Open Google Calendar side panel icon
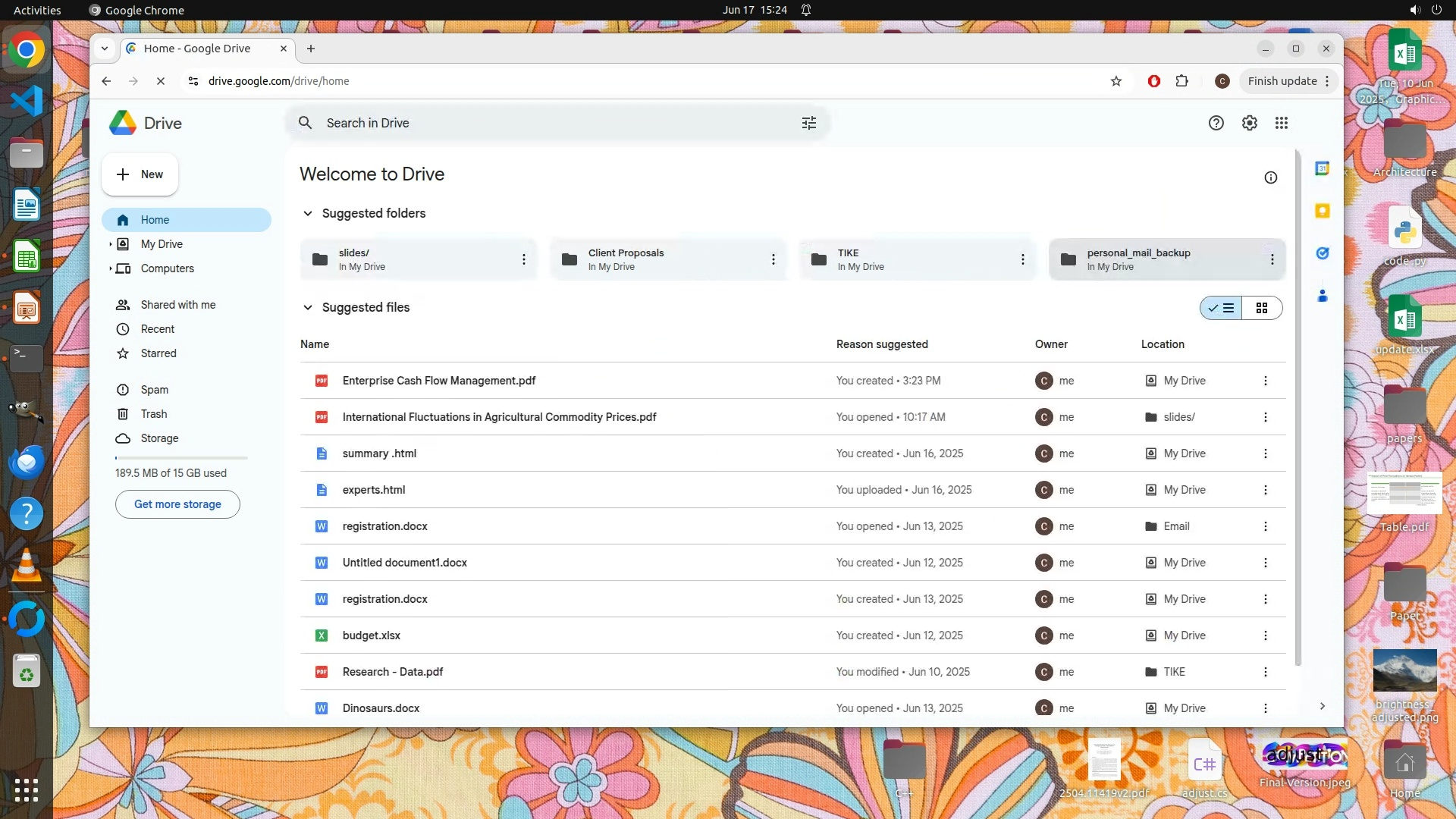The image size is (1456, 819). pyautogui.click(x=1323, y=168)
